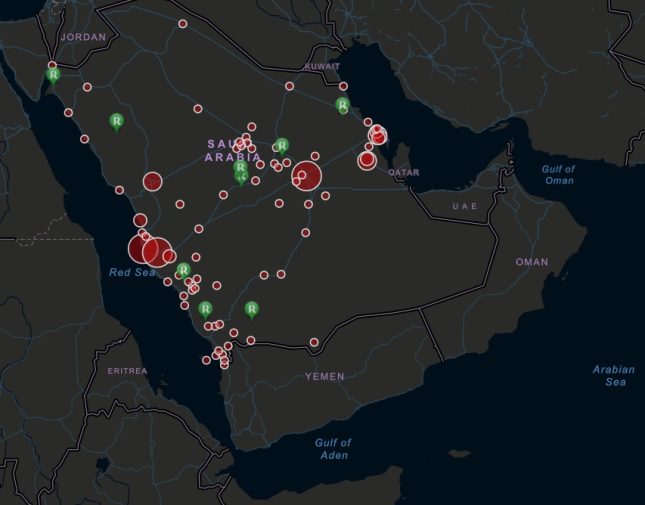
Task: Select the Arabian Sea label
Action: point(613,376)
